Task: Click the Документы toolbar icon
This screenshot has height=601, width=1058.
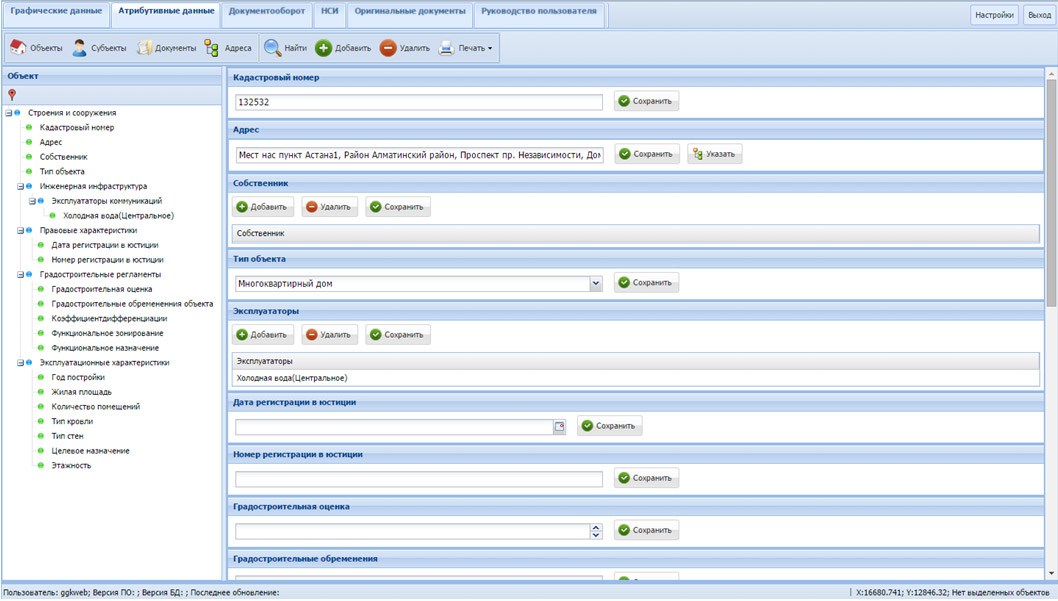Action: pyautogui.click(x=145, y=48)
